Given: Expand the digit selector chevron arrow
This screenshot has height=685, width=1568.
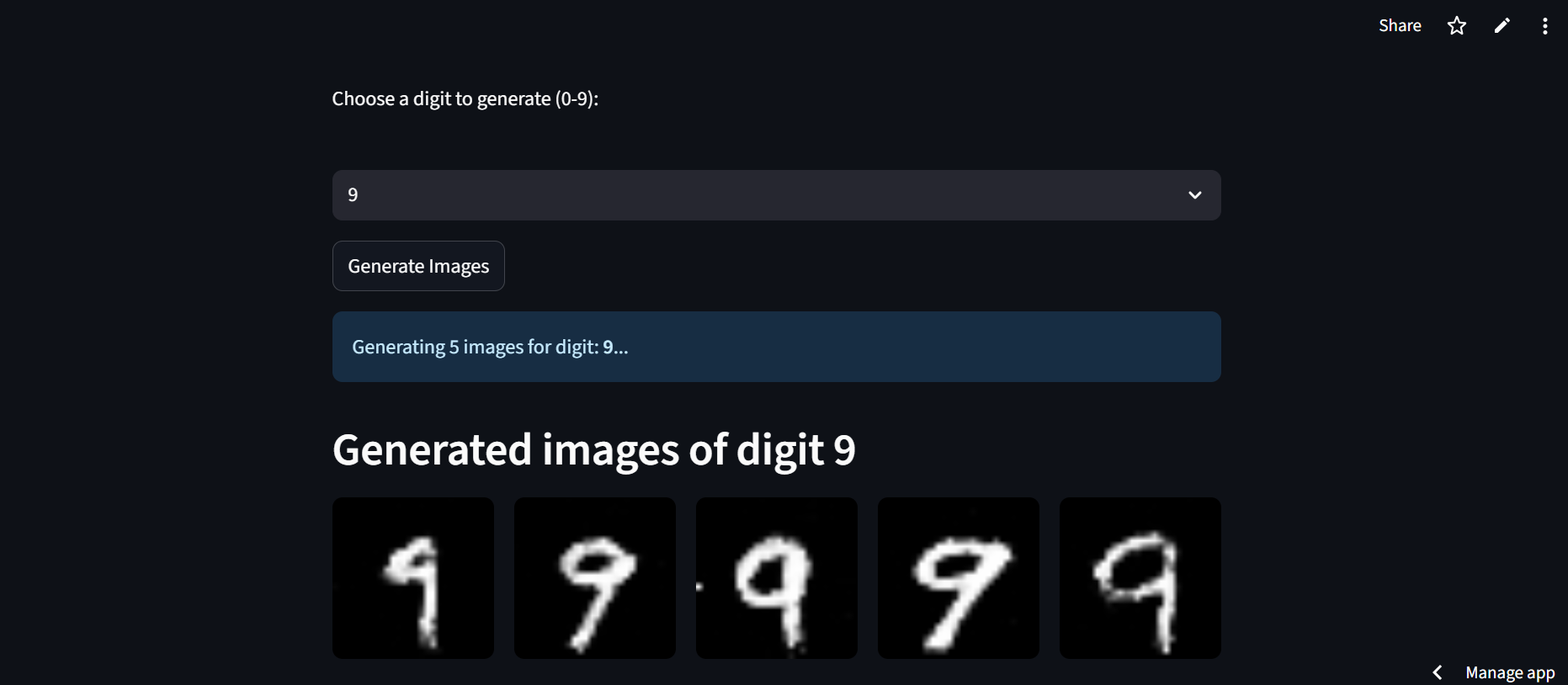Looking at the screenshot, I should 1194,195.
